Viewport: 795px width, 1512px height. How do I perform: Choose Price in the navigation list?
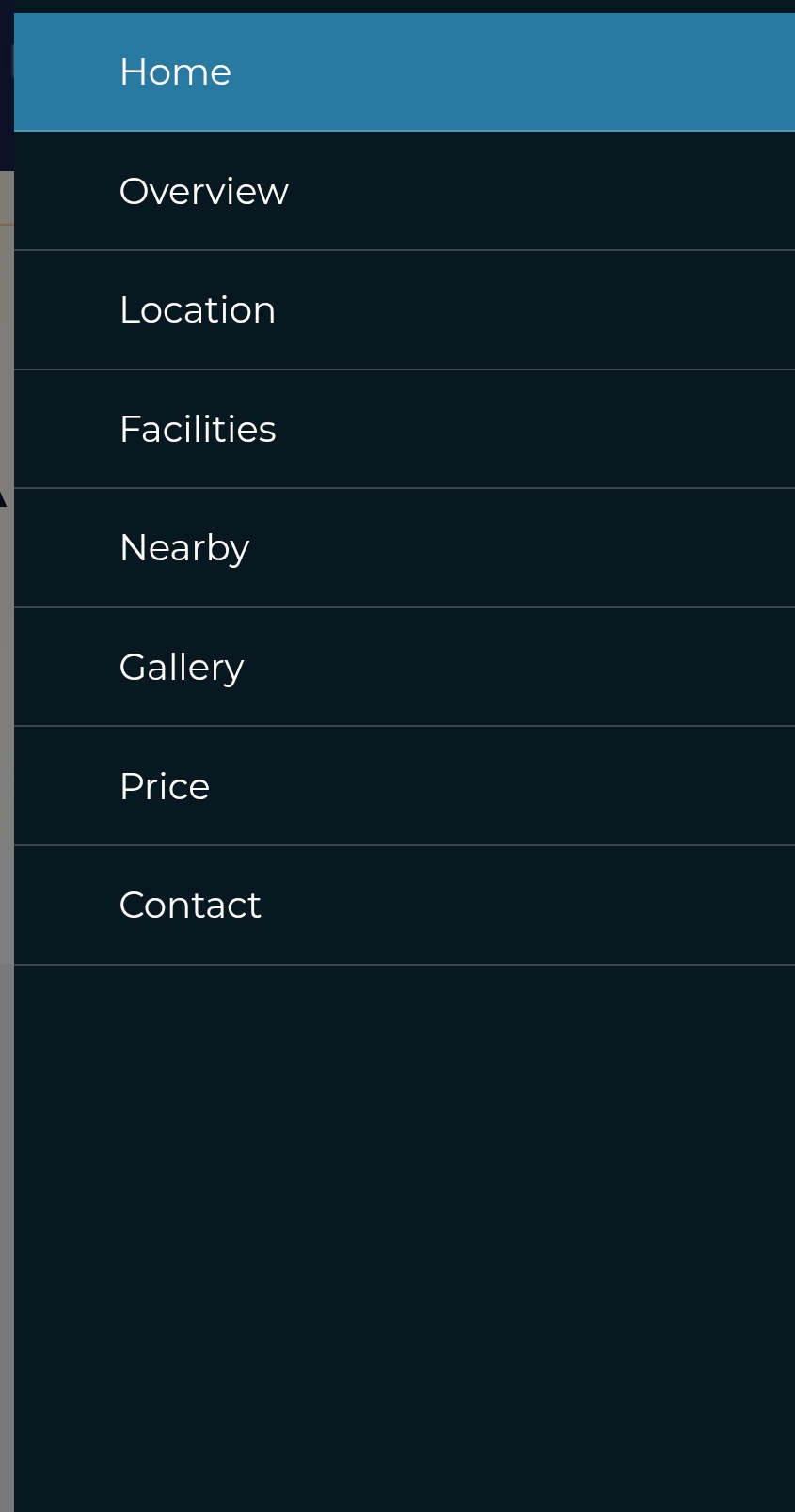[165, 786]
